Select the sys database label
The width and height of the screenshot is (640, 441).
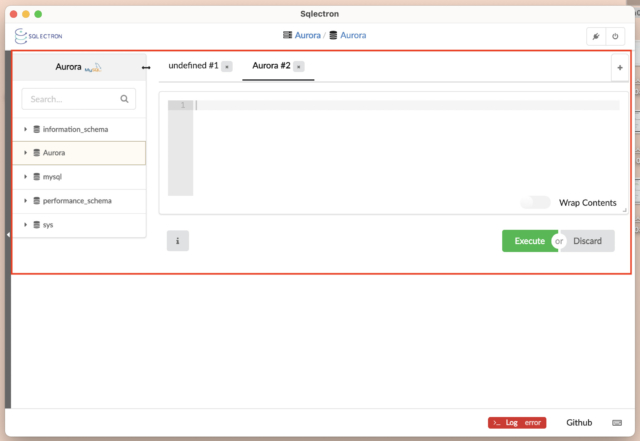click(x=48, y=225)
